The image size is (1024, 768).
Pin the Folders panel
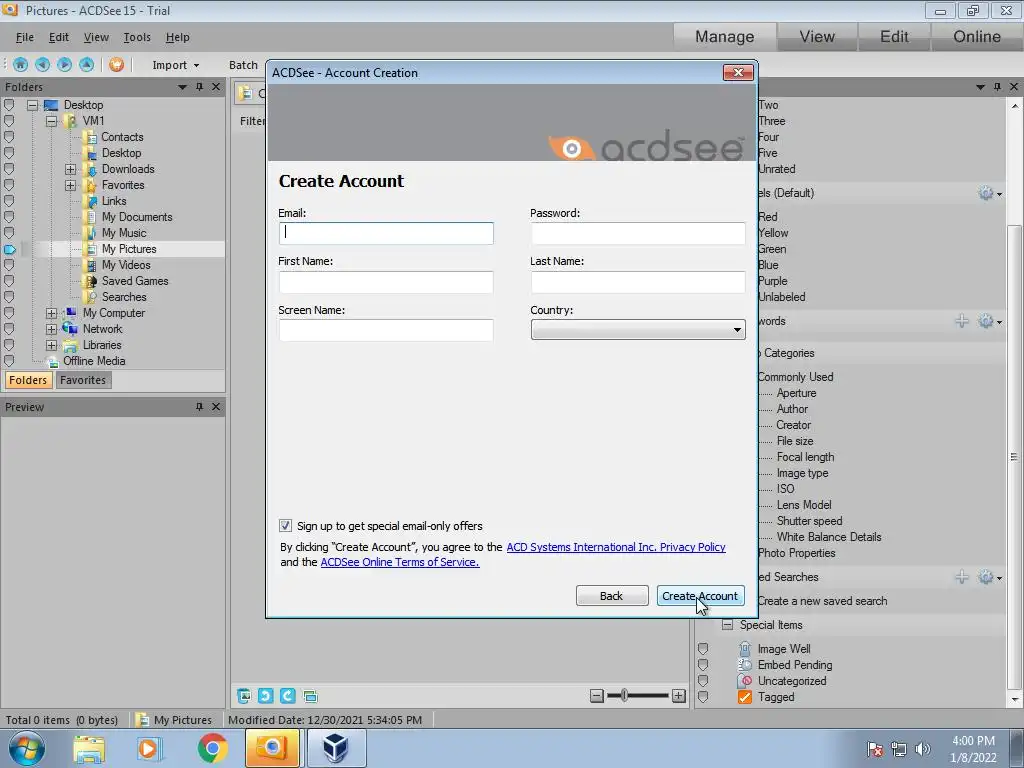point(200,87)
